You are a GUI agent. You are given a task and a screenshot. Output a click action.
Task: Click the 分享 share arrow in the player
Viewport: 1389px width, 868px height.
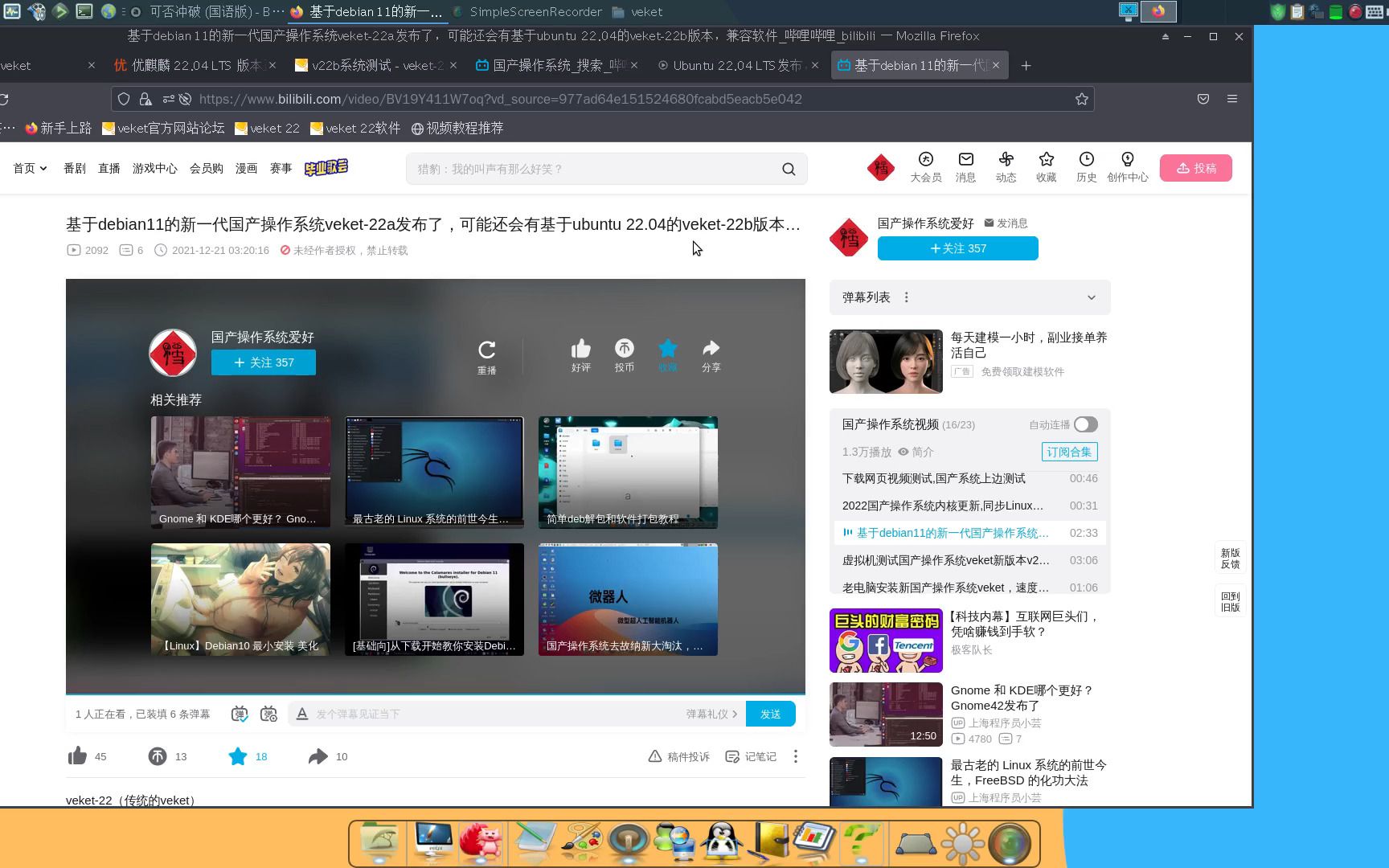[x=711, y=348]
